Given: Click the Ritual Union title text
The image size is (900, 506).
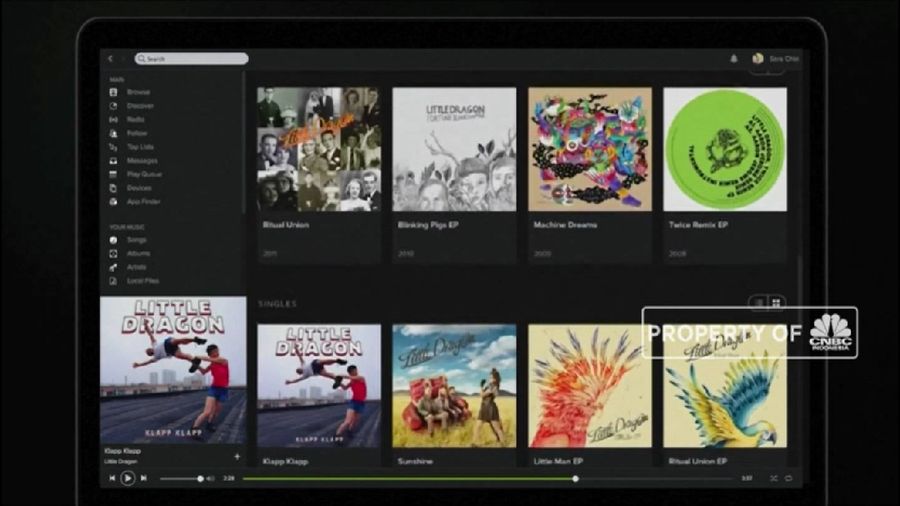Looking at the screenshot, I should click(x=286, y=225).
